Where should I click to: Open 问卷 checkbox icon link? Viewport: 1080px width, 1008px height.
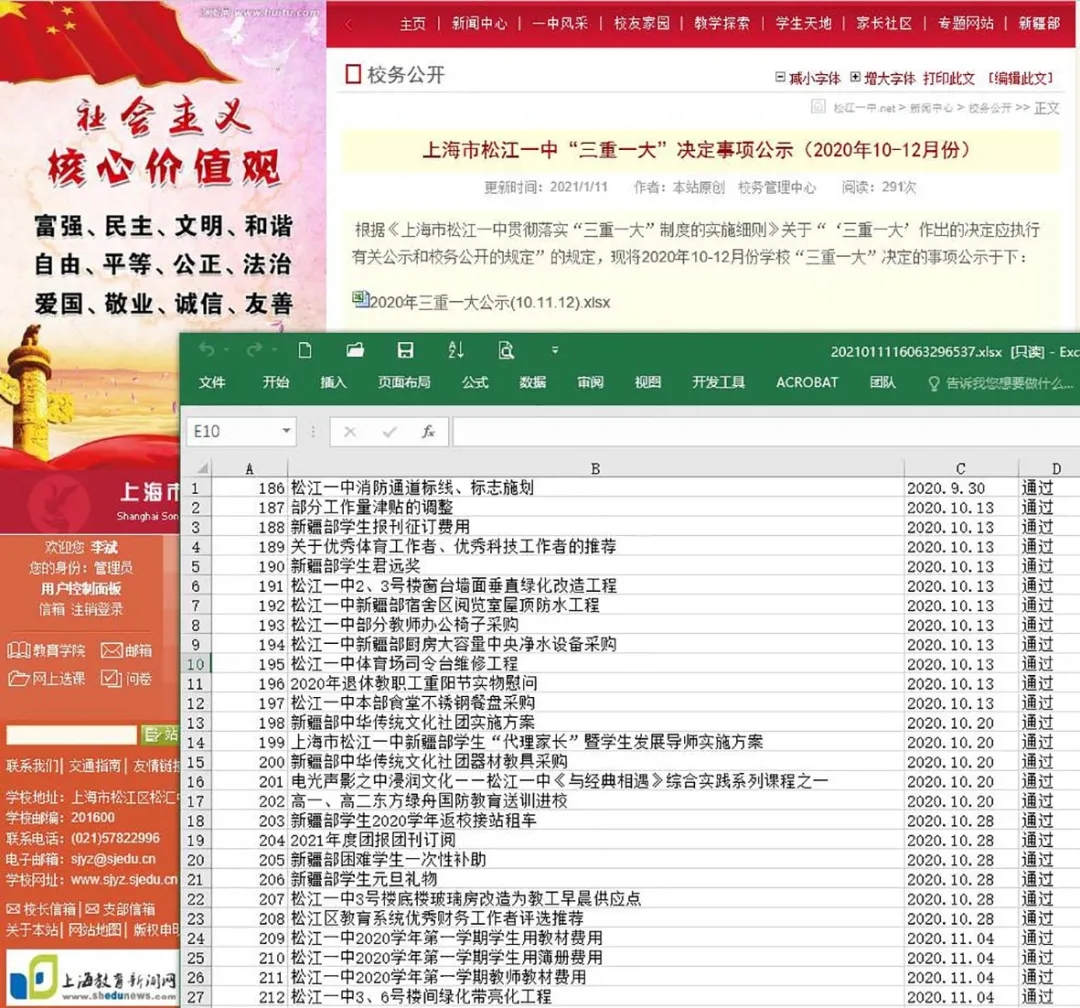click(x=127, y=679)
